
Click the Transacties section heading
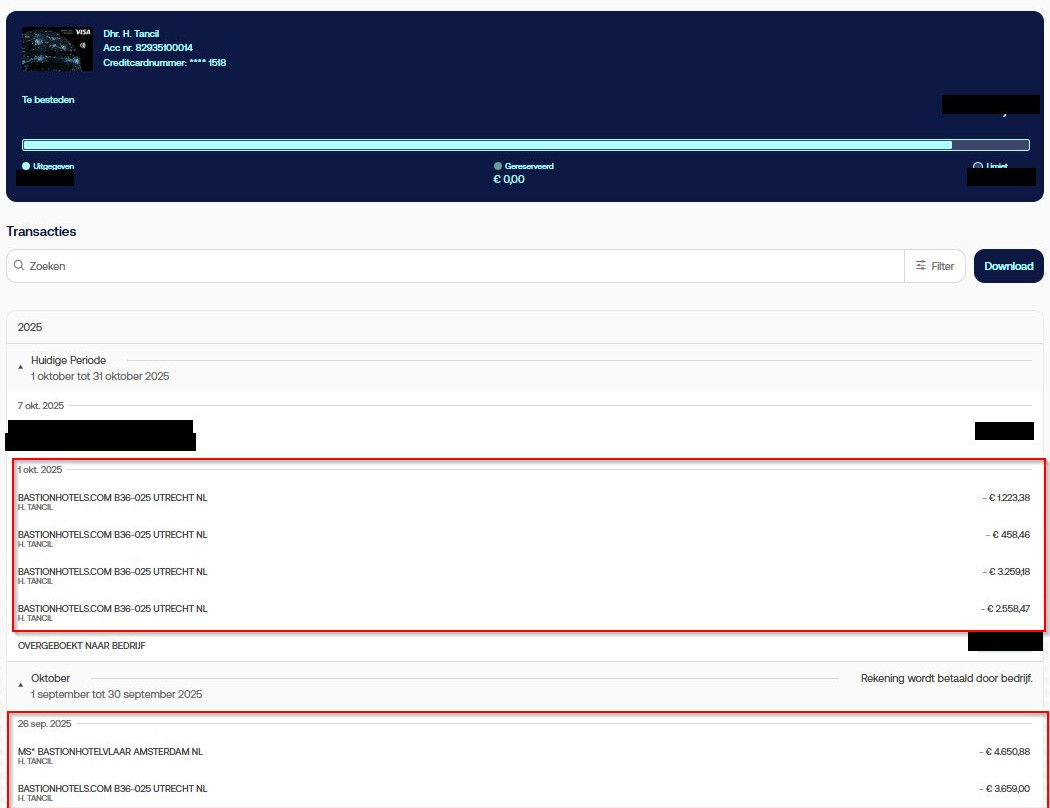coord(41,232)
